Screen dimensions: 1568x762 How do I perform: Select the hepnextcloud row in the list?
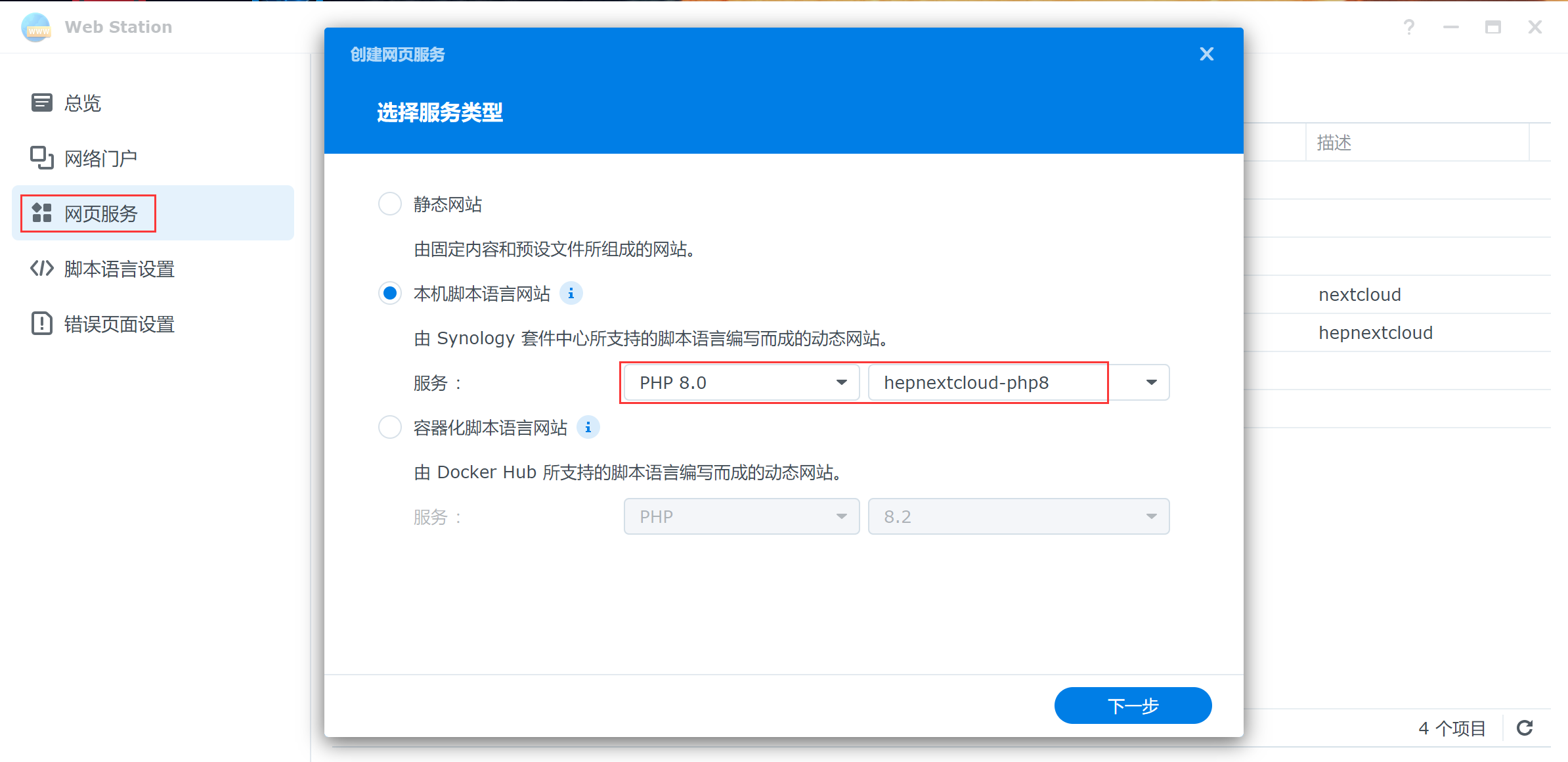pyautogui.click(x=1376, y=332)
